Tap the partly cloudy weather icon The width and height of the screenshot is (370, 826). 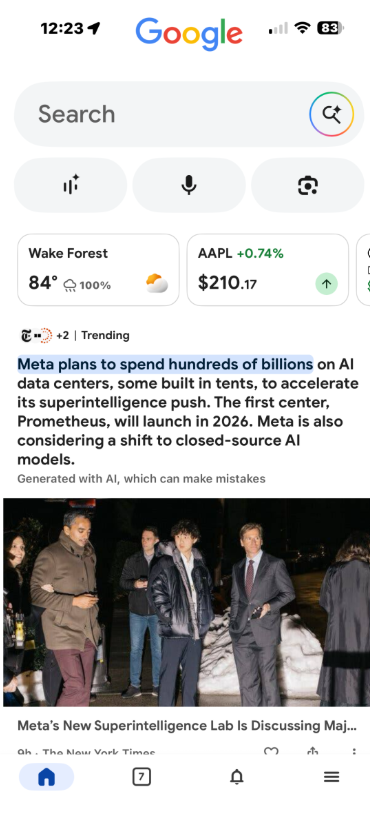click(157, 283)
